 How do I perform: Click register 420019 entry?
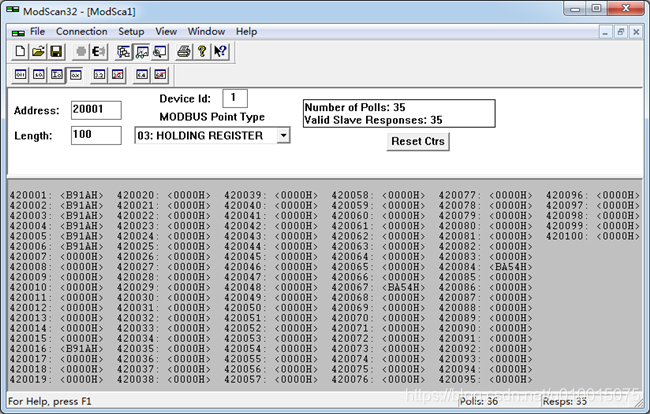pos(57,380)
